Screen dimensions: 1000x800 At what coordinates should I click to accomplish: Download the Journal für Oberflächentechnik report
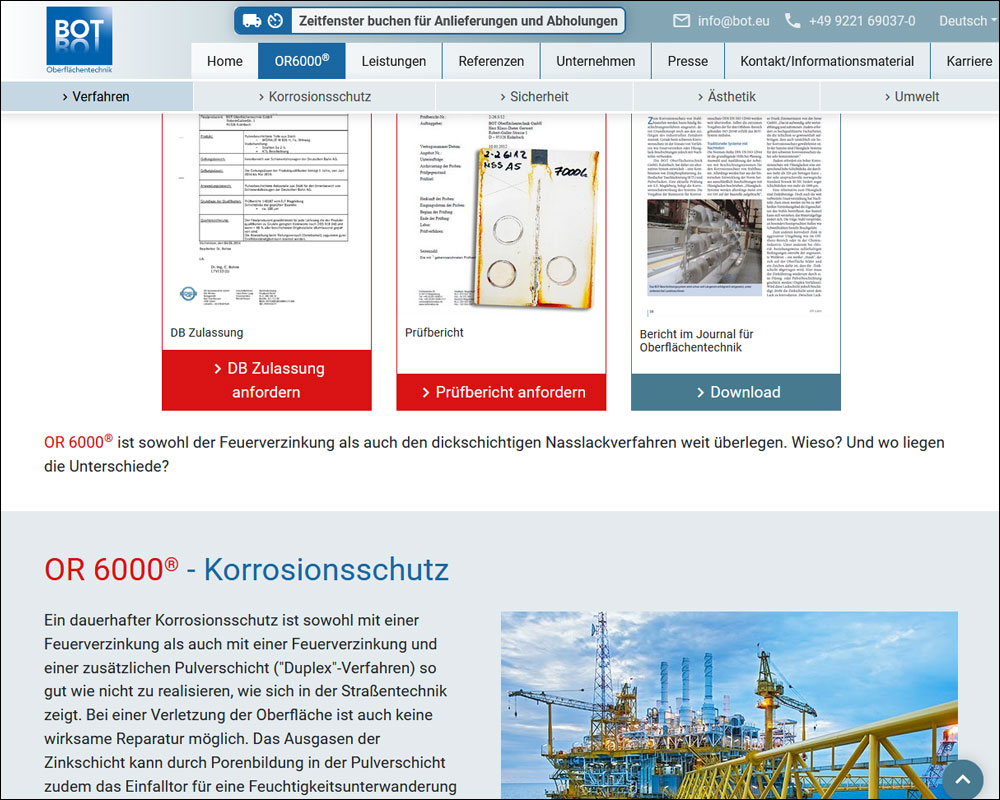(735, 392)
